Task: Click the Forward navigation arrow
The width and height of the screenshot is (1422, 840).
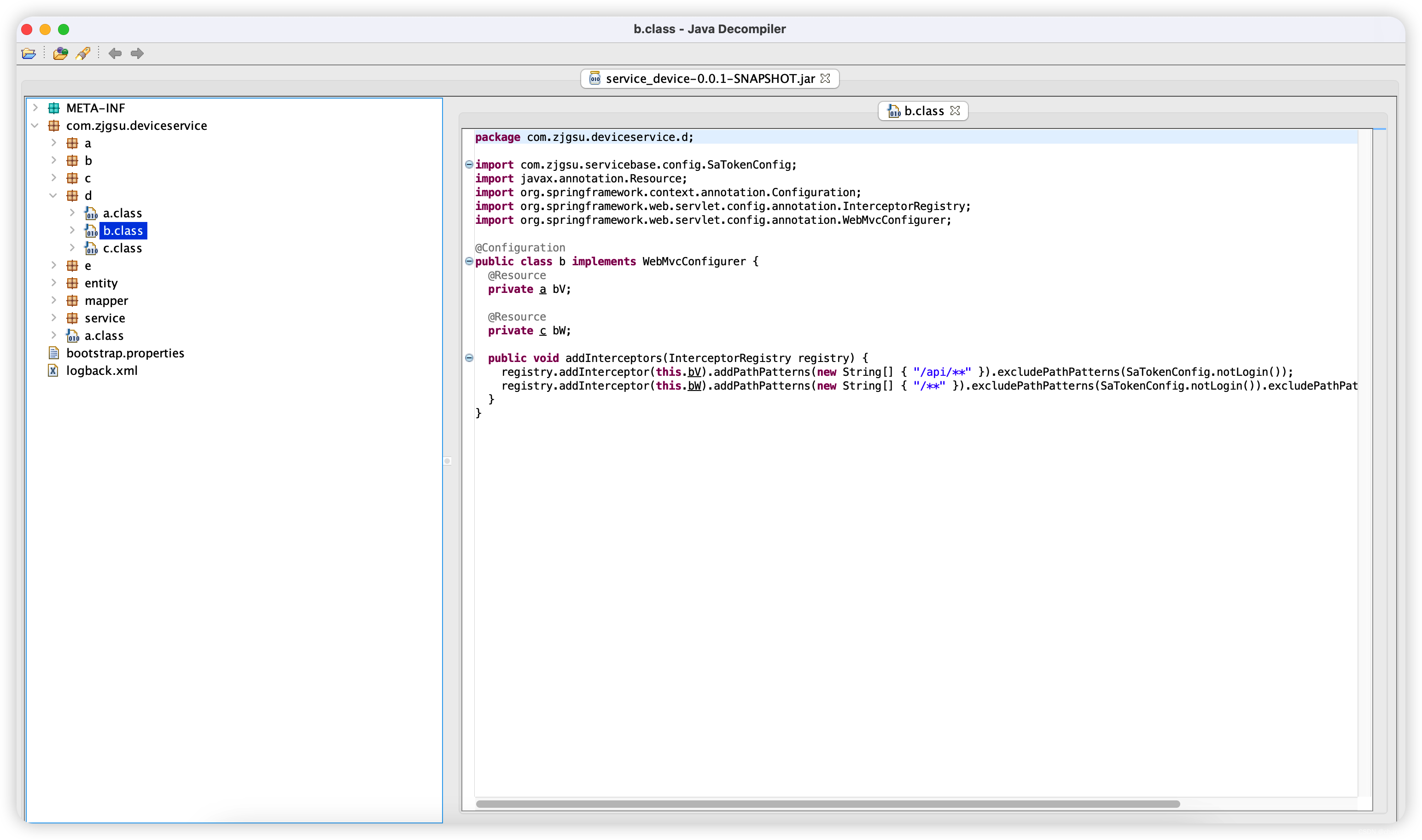Action: [x=137, y=54]
